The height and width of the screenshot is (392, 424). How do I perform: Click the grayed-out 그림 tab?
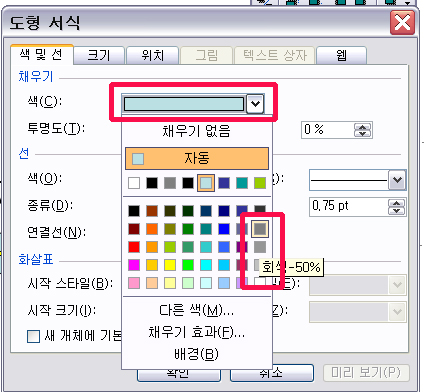point(206,55)
